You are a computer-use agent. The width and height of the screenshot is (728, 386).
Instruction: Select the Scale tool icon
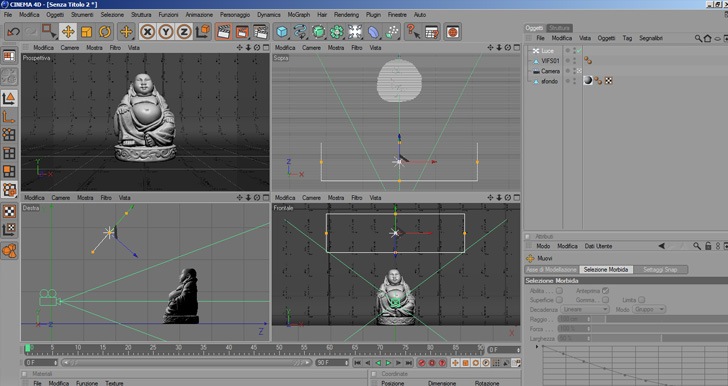86,32
